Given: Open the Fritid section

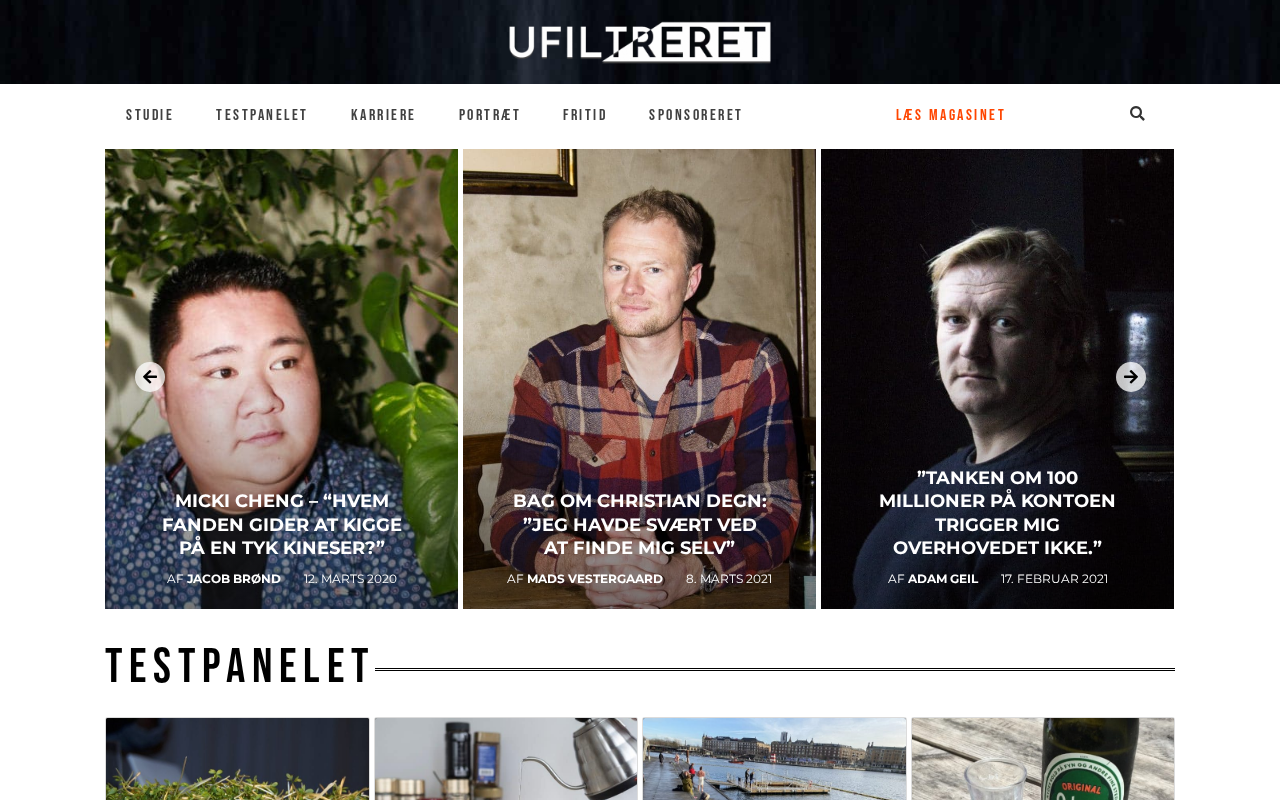Looking at the screenshot, I should pyautogui.click(x=585, y=115).
